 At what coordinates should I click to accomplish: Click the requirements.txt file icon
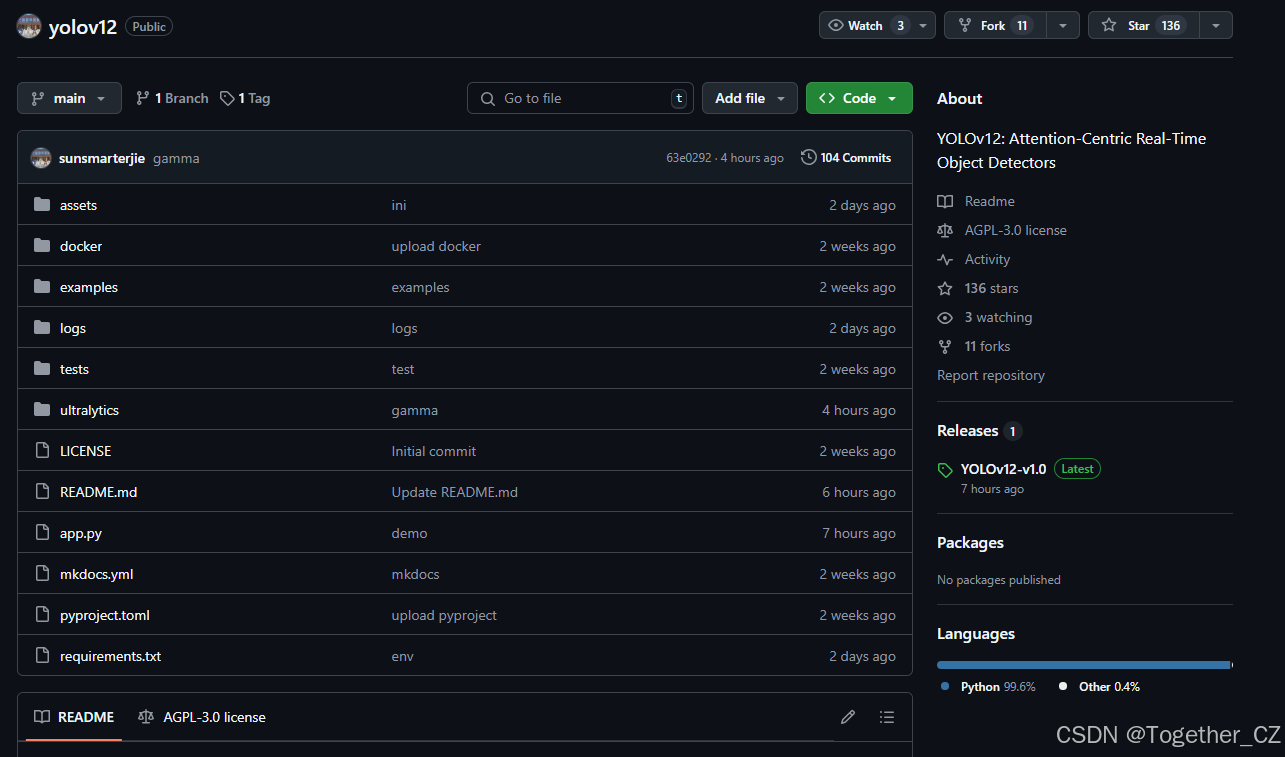(42, 656)
